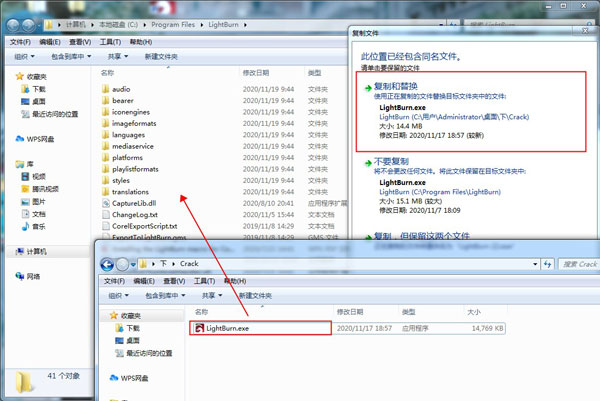The width and height of the screenshot is (600, 401).
Task: Open 下载 in LightBurn window favorites
Action: click(39, 89)
